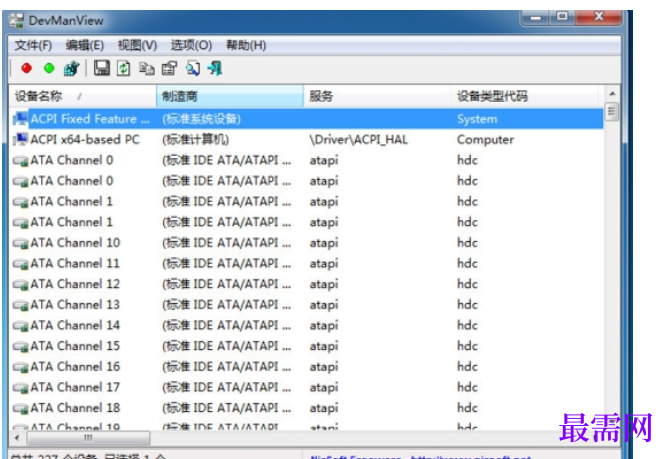This screenshot has height=459, width=671.
Task: Sort by the 设备名称 column header
Action: click(x=83, y=96)
